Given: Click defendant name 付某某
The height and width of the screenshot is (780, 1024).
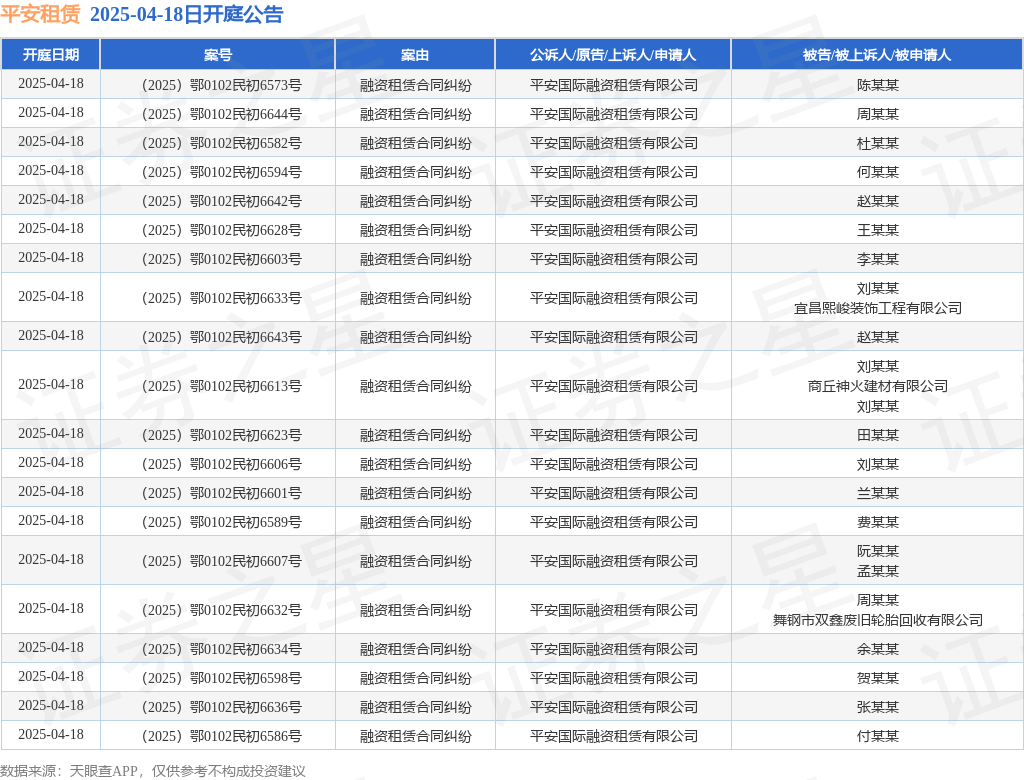Looking at the screenshot, I should pyautogui.click(x=878, y=736).
